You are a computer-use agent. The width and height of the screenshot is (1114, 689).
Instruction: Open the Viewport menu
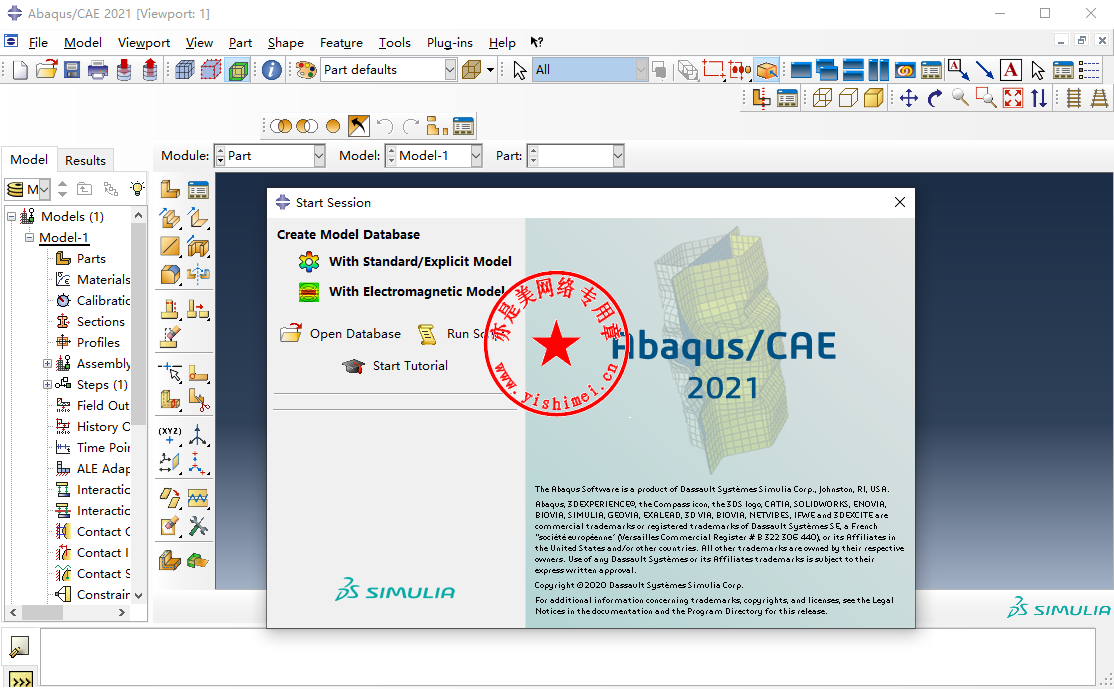(144, 43)
